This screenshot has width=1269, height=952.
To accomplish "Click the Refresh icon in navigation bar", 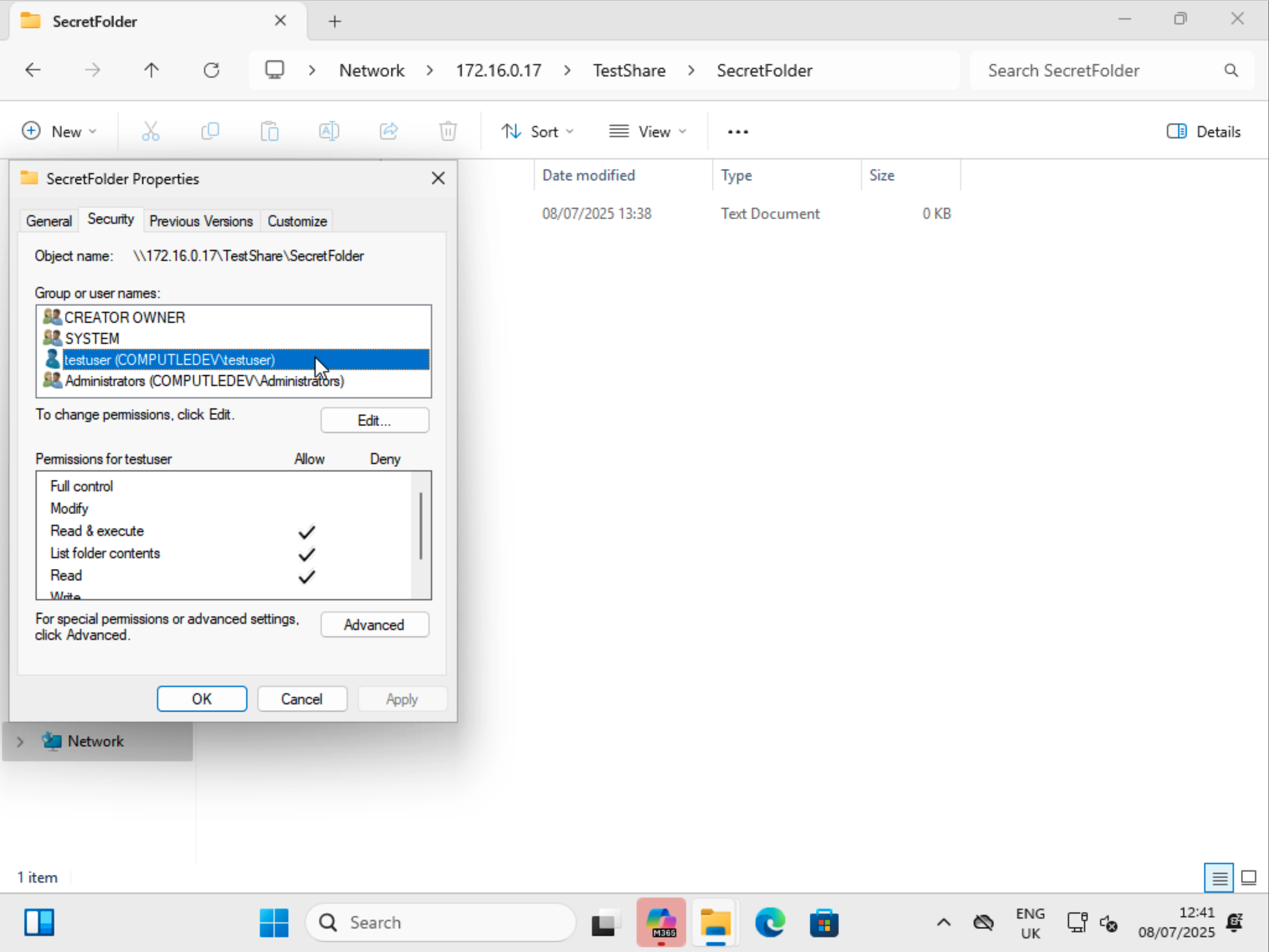I will point(211,70).
